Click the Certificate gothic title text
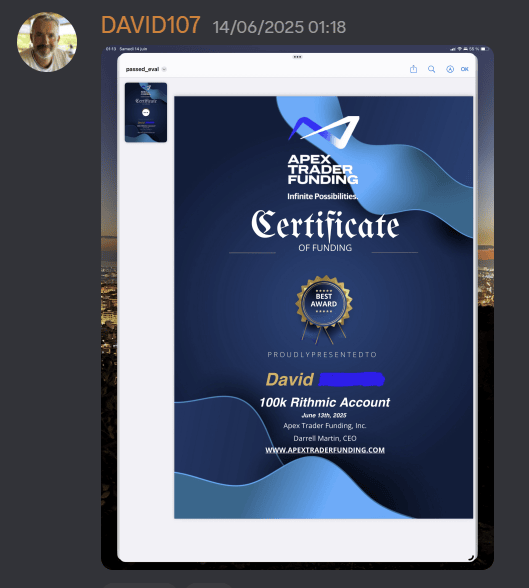The image size is (529, 588). [325, 225]
